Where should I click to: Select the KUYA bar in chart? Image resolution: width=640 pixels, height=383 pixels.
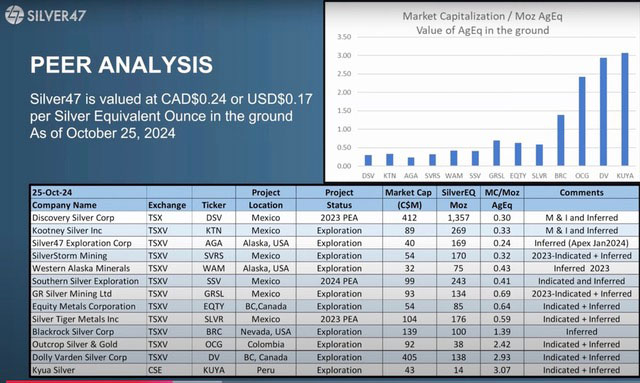pyautogui.click(x=624, y=109)
